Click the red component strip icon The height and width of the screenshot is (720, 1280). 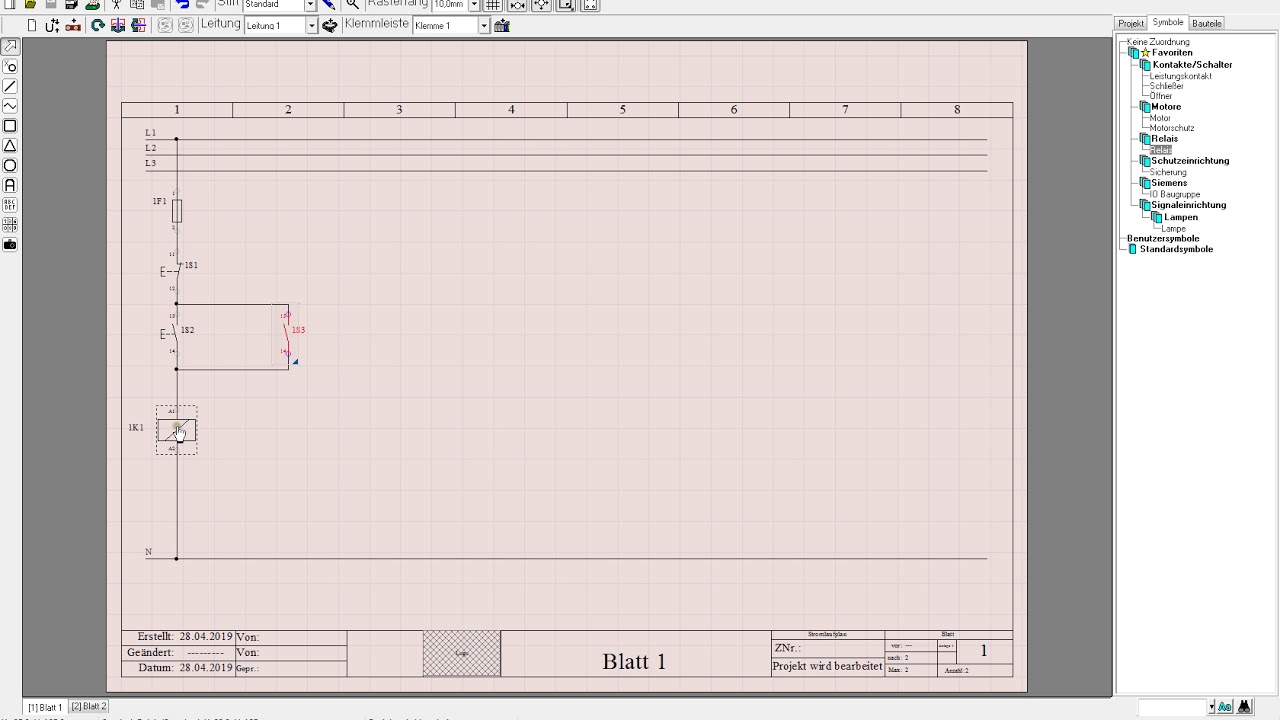pos(73,25)
